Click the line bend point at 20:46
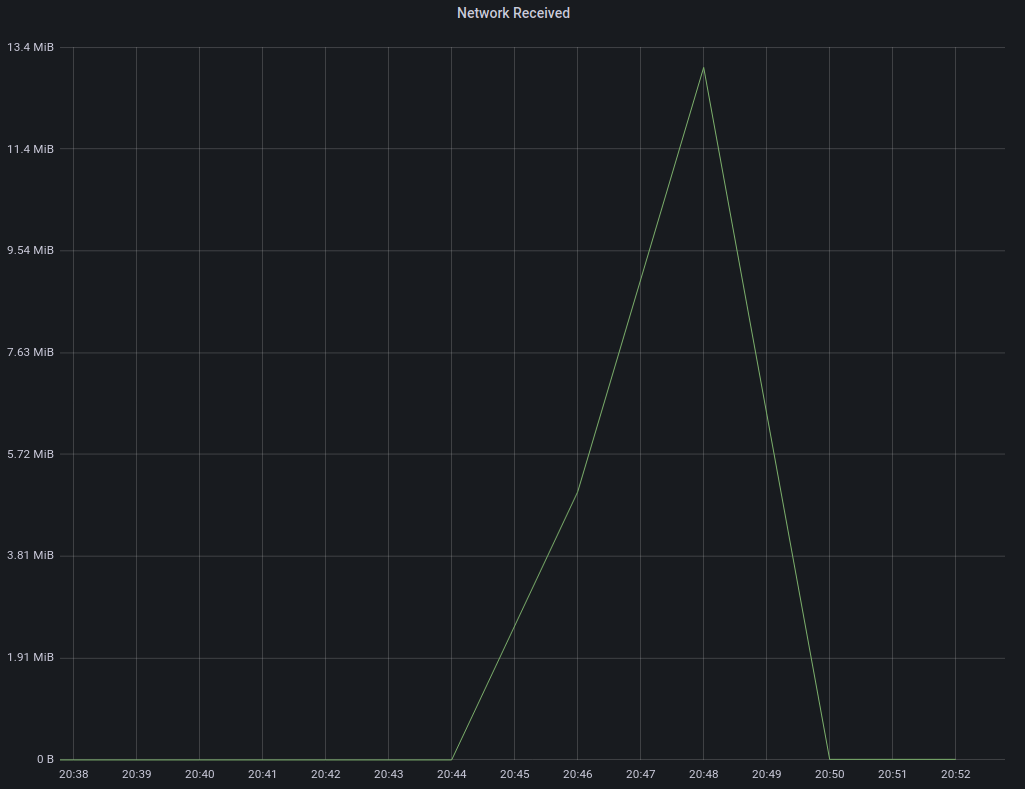The width and height of the screenshot is (1025, 789). pos(577,491)
